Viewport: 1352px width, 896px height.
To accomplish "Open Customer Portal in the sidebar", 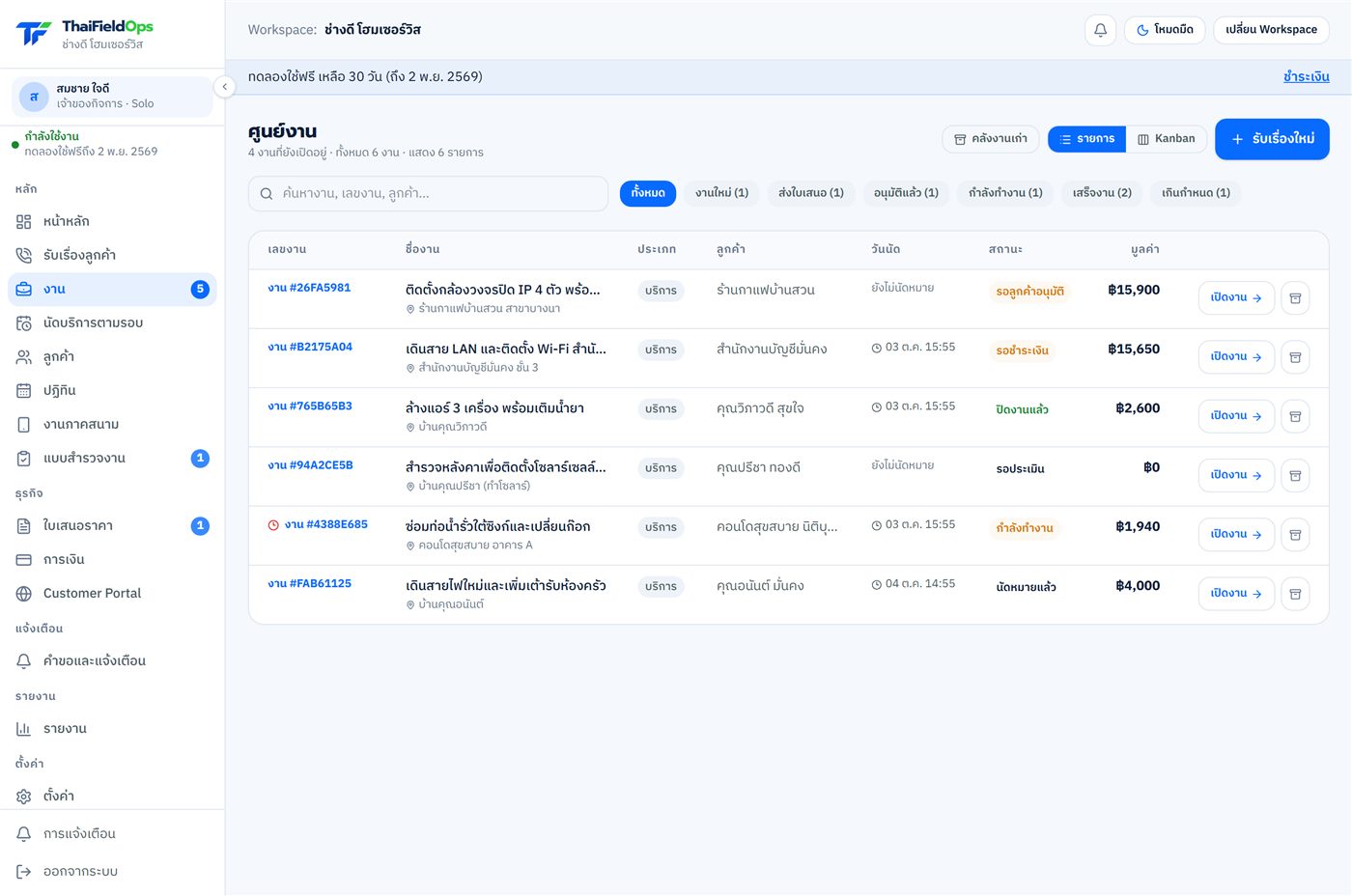I will 112,594.
